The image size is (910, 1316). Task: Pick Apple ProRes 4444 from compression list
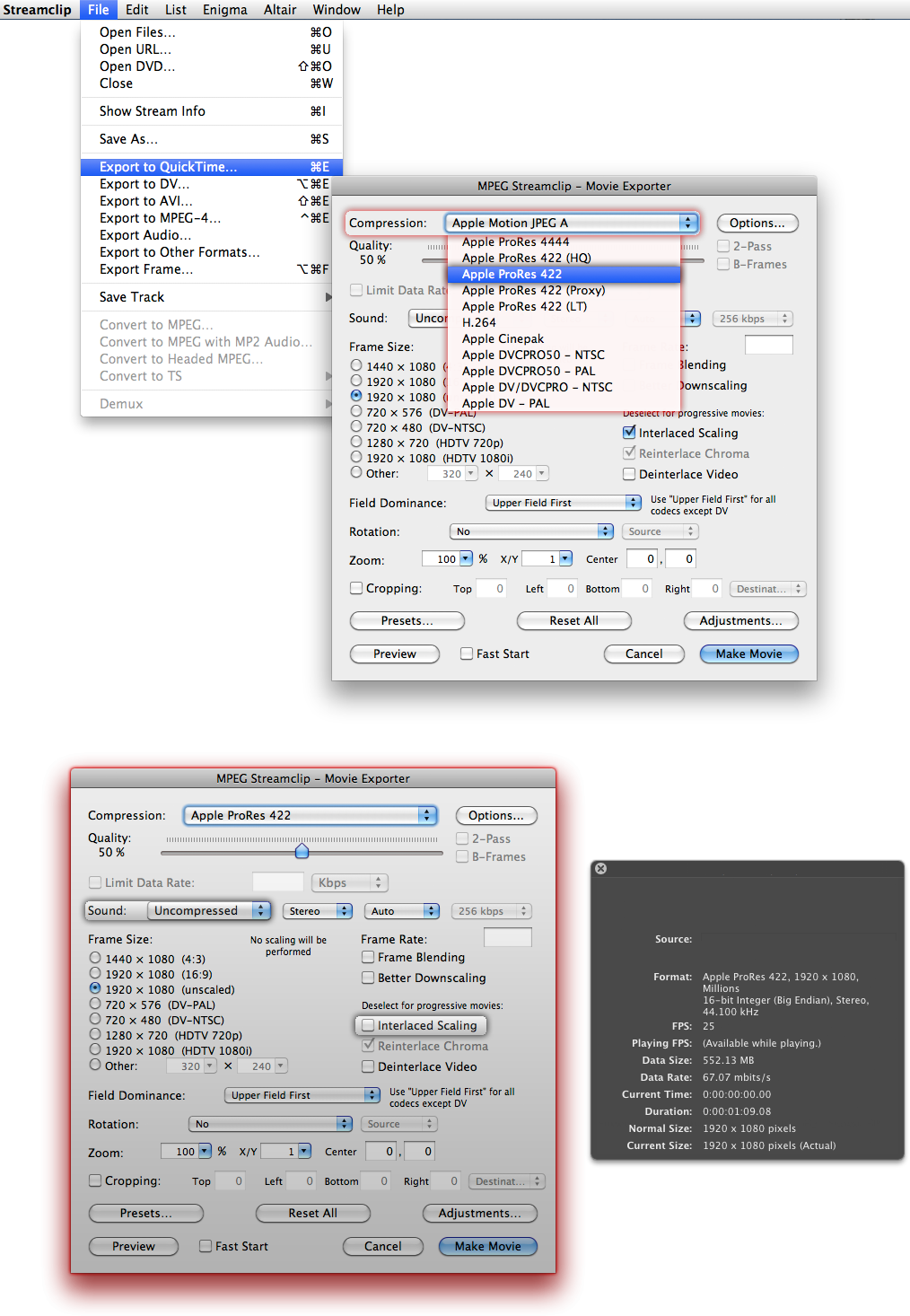(x=564, y=241)
